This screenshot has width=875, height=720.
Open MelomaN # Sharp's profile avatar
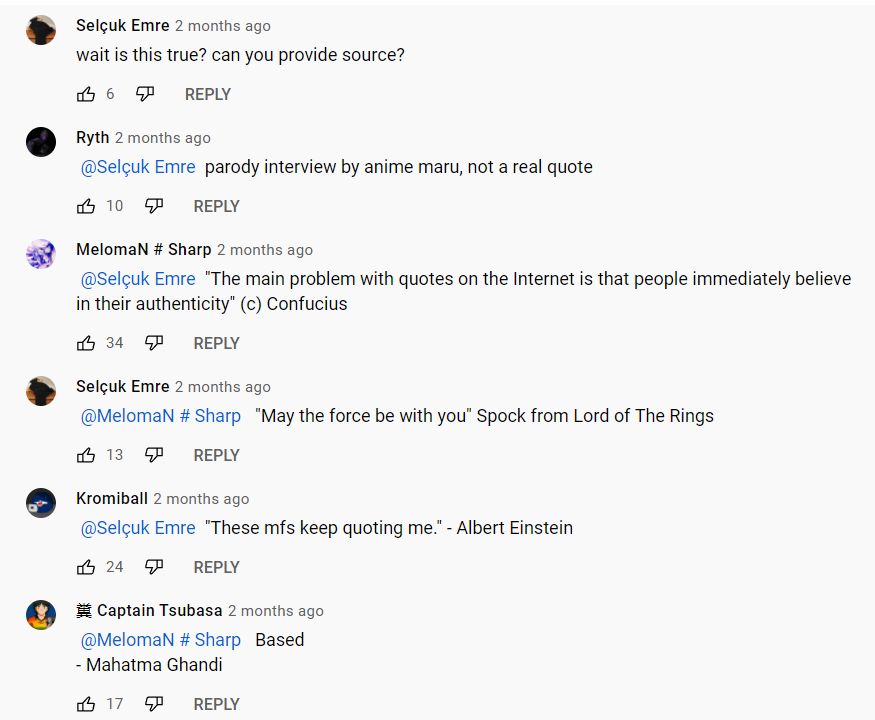click(41, 254)
